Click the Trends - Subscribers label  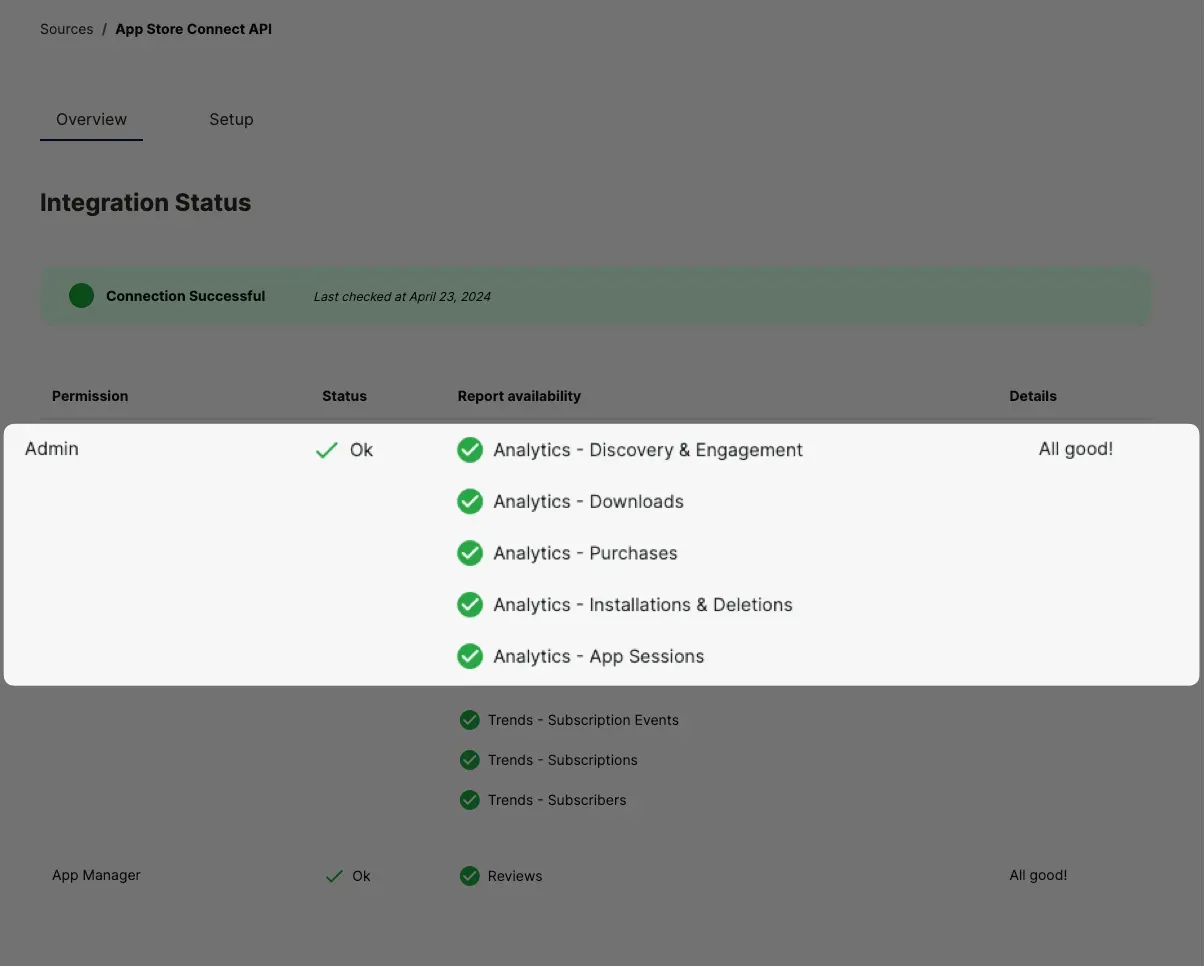[x=557, y=800]
